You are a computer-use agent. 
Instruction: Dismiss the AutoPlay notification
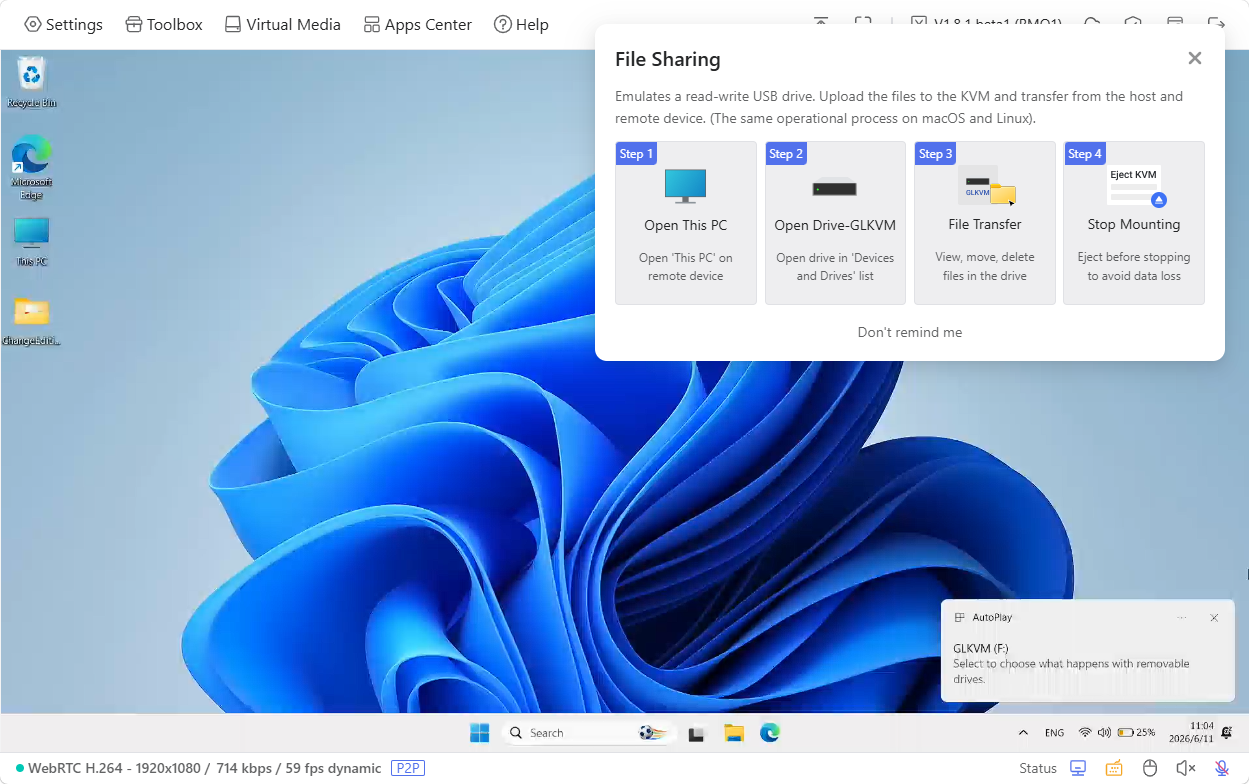click(1214, 618)
